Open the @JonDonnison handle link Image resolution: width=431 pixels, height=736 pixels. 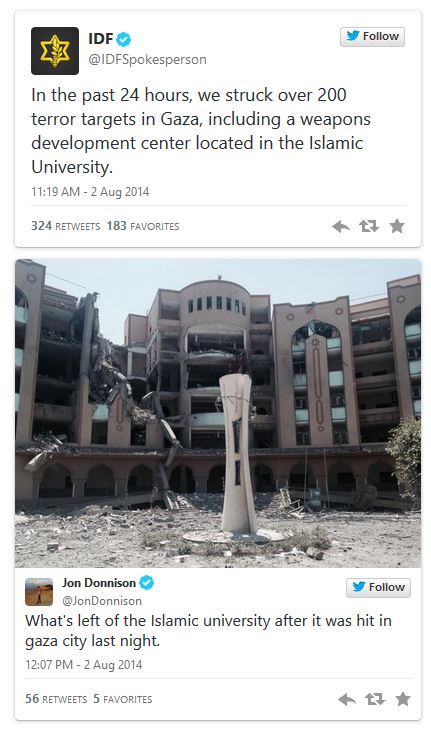(102, 601)
